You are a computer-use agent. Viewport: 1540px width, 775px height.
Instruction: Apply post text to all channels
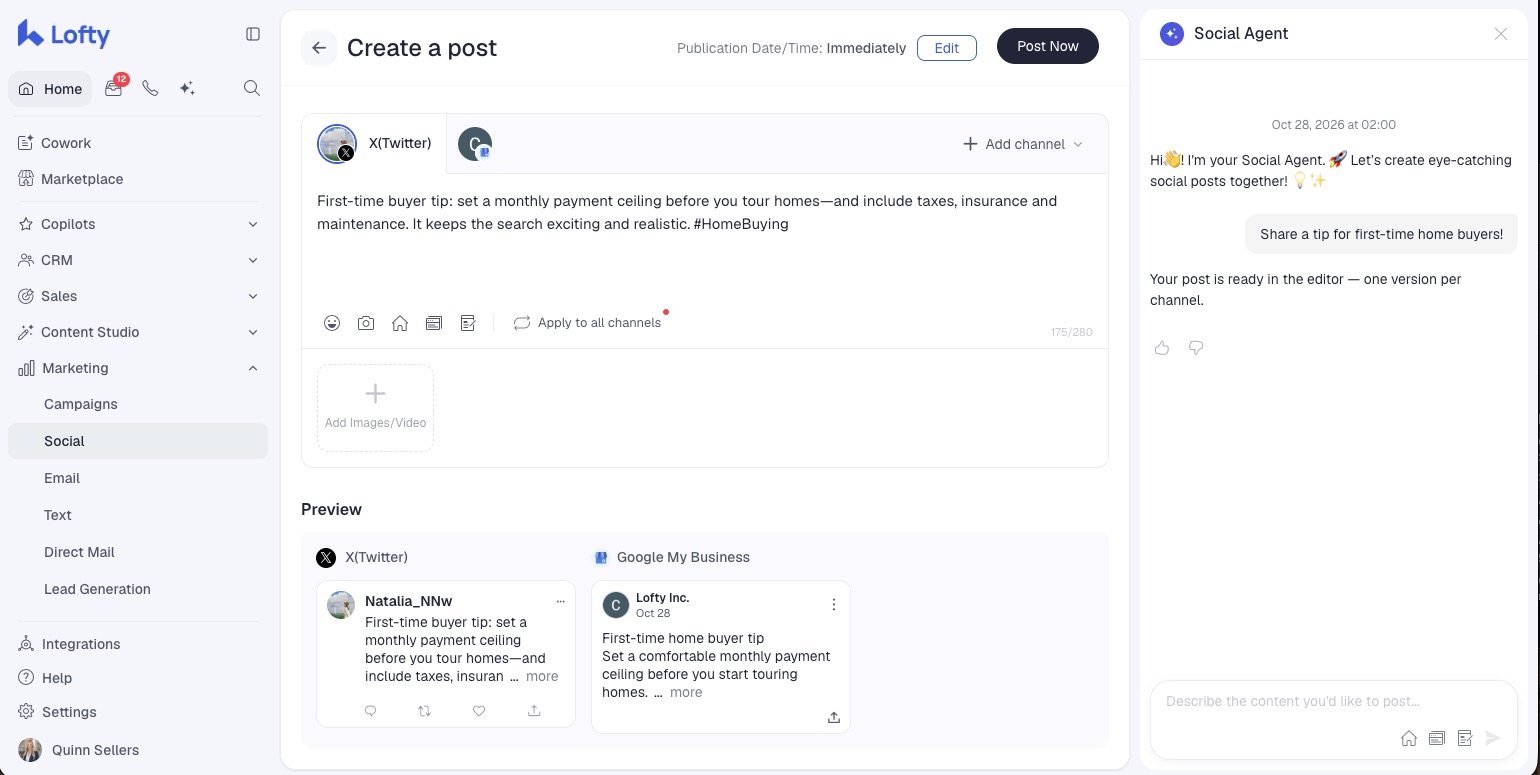(x=588, y=323)
